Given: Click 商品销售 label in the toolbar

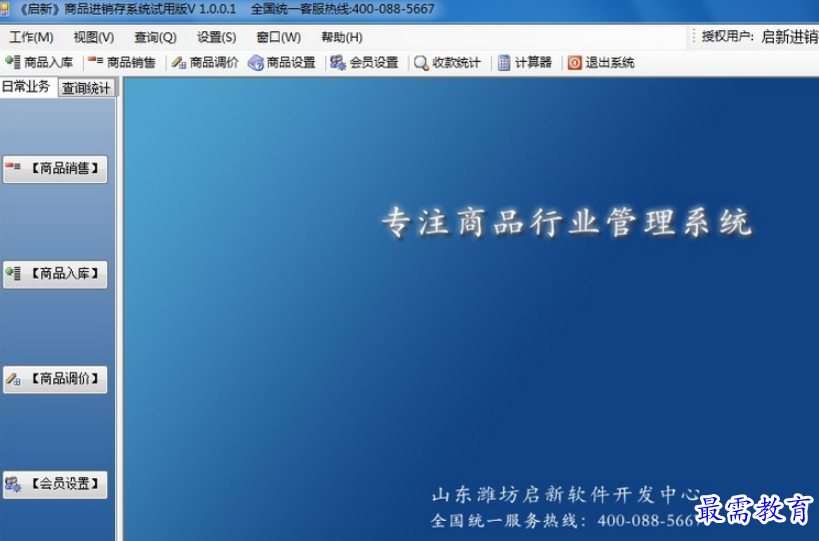Looking at the screenshot, I should click(131, 63).
